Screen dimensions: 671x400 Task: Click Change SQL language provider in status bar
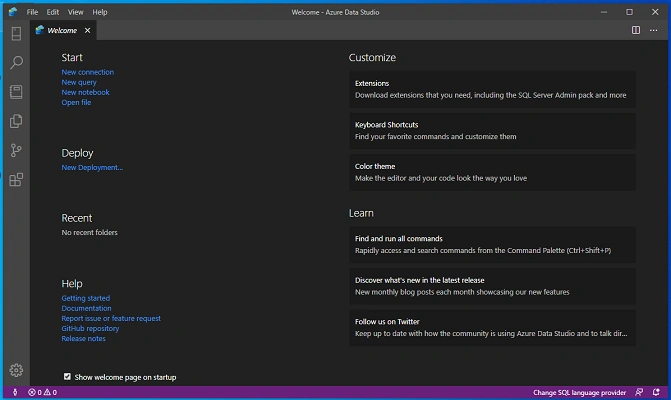(579, 392)
